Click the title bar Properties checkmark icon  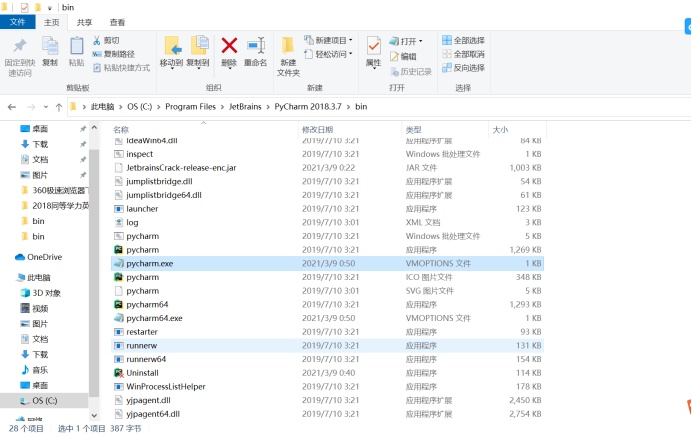[x=25, y=8]
